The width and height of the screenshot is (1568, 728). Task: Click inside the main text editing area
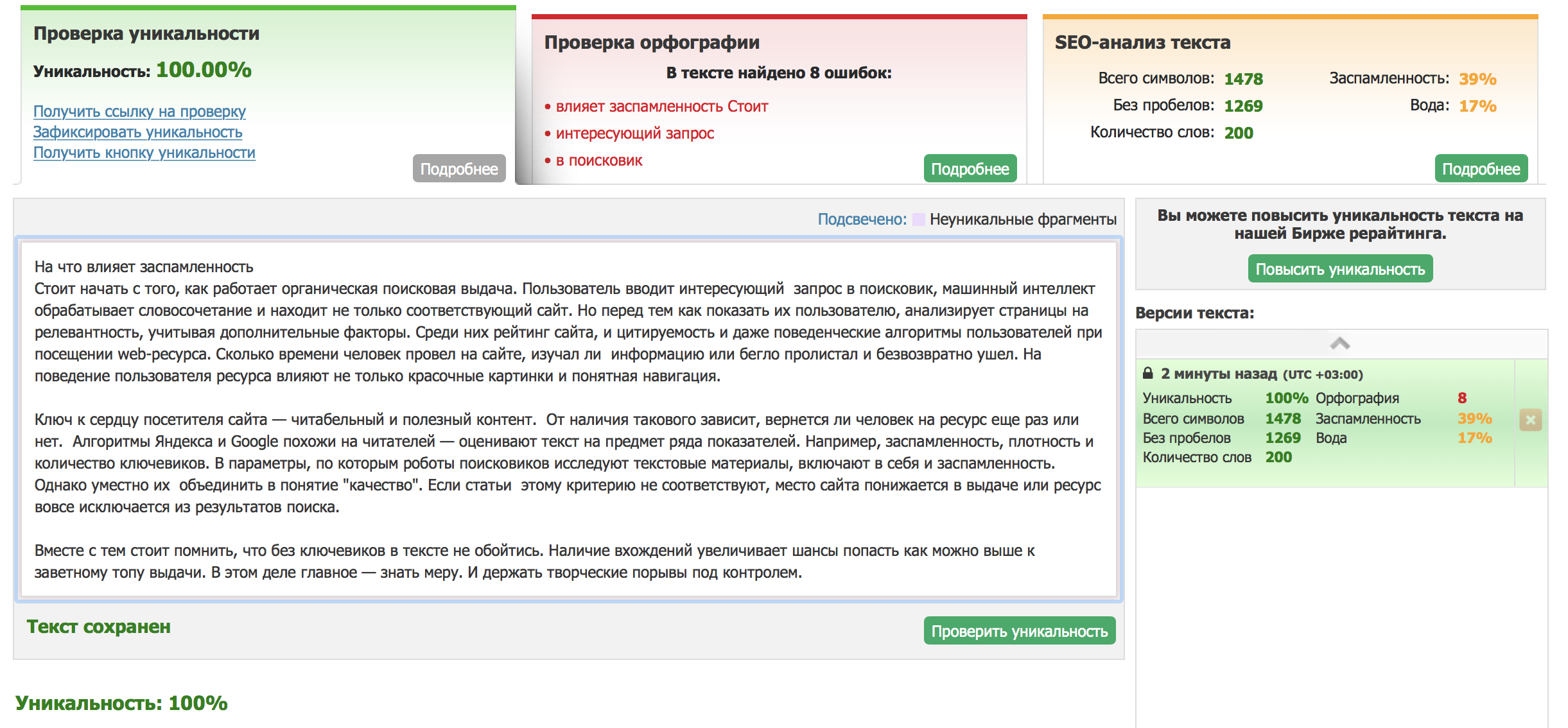click(569, 419)
